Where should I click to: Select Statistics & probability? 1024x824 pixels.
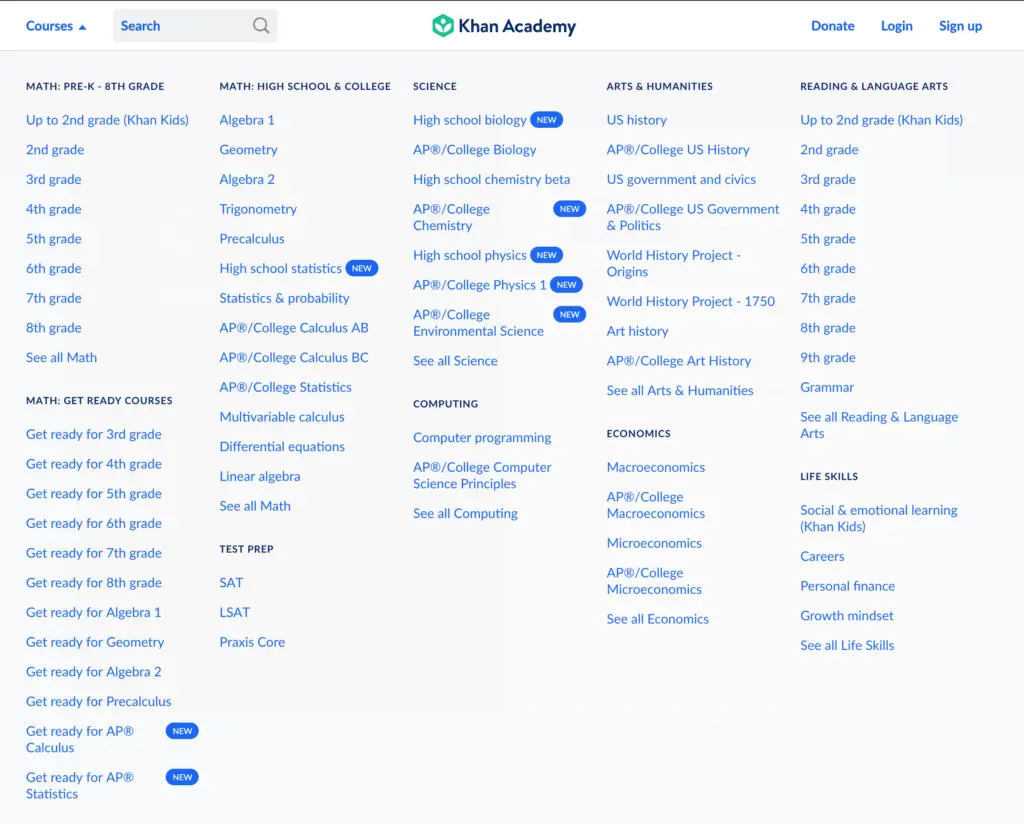[x=284, y=298]
